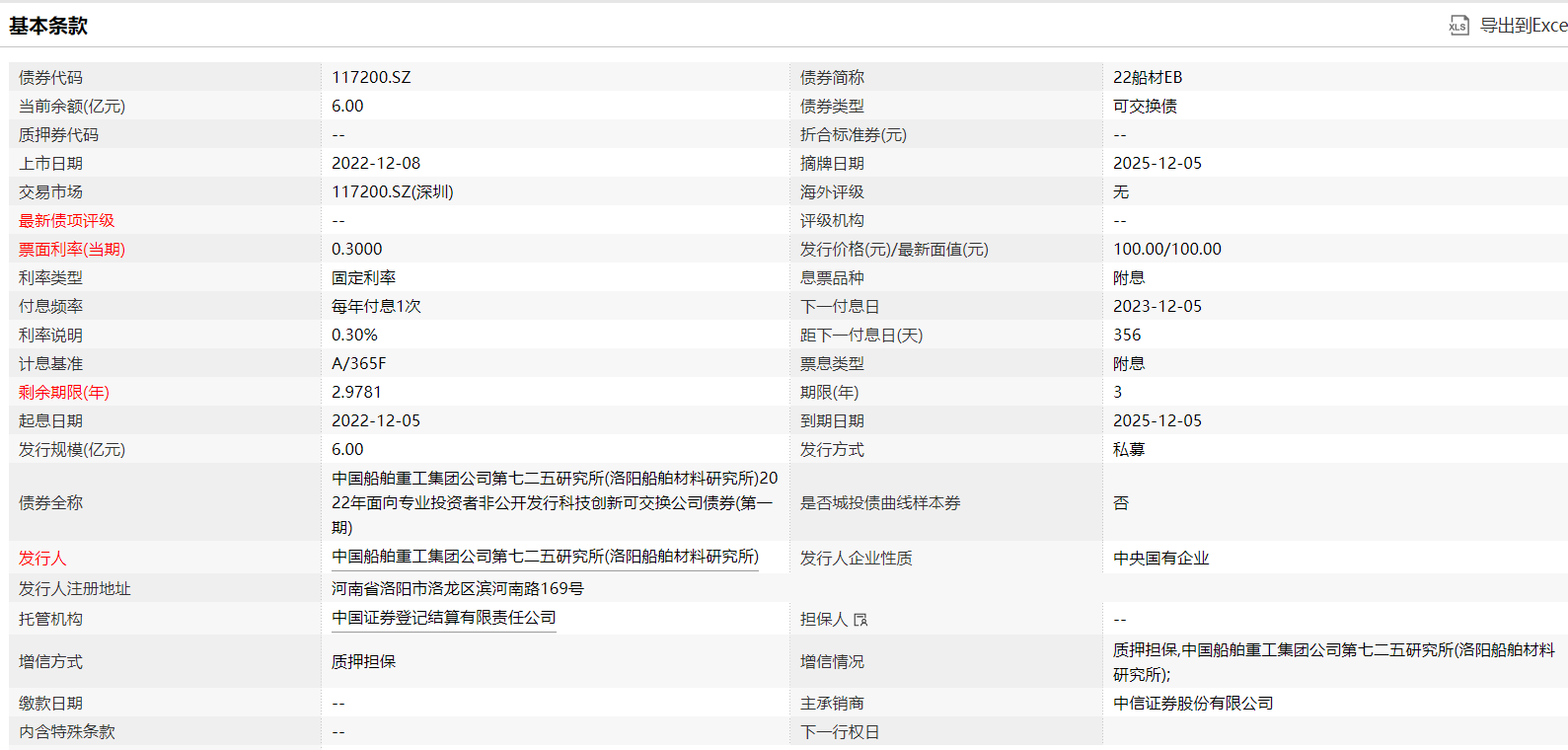The image size is (1568, 750).
Task: Open the custodian link 中国证券登记结算有限责任公司
Action: [x=444, y=618]
